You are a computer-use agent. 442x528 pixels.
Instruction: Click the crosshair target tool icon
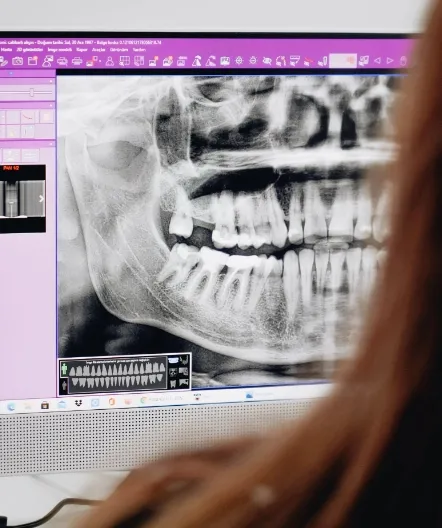pos(239,61)
